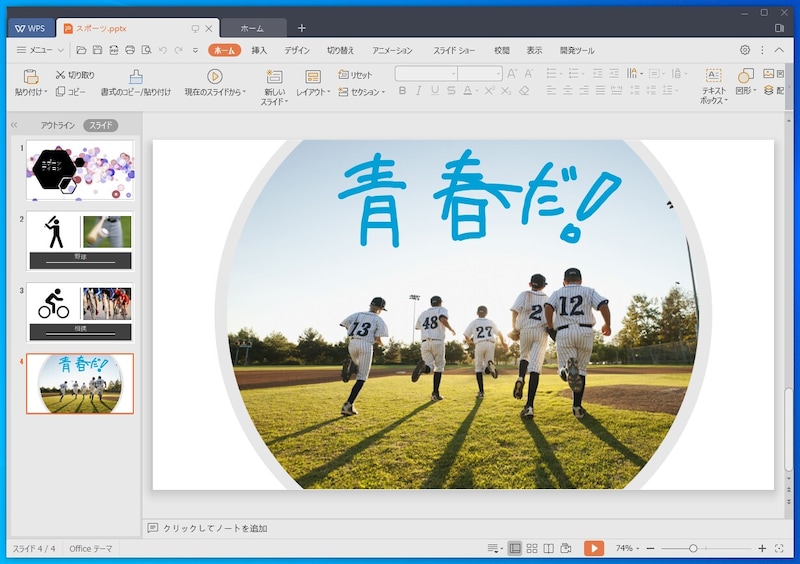Select slide 2 thumbnail with baseball batter

coord(79,240)
